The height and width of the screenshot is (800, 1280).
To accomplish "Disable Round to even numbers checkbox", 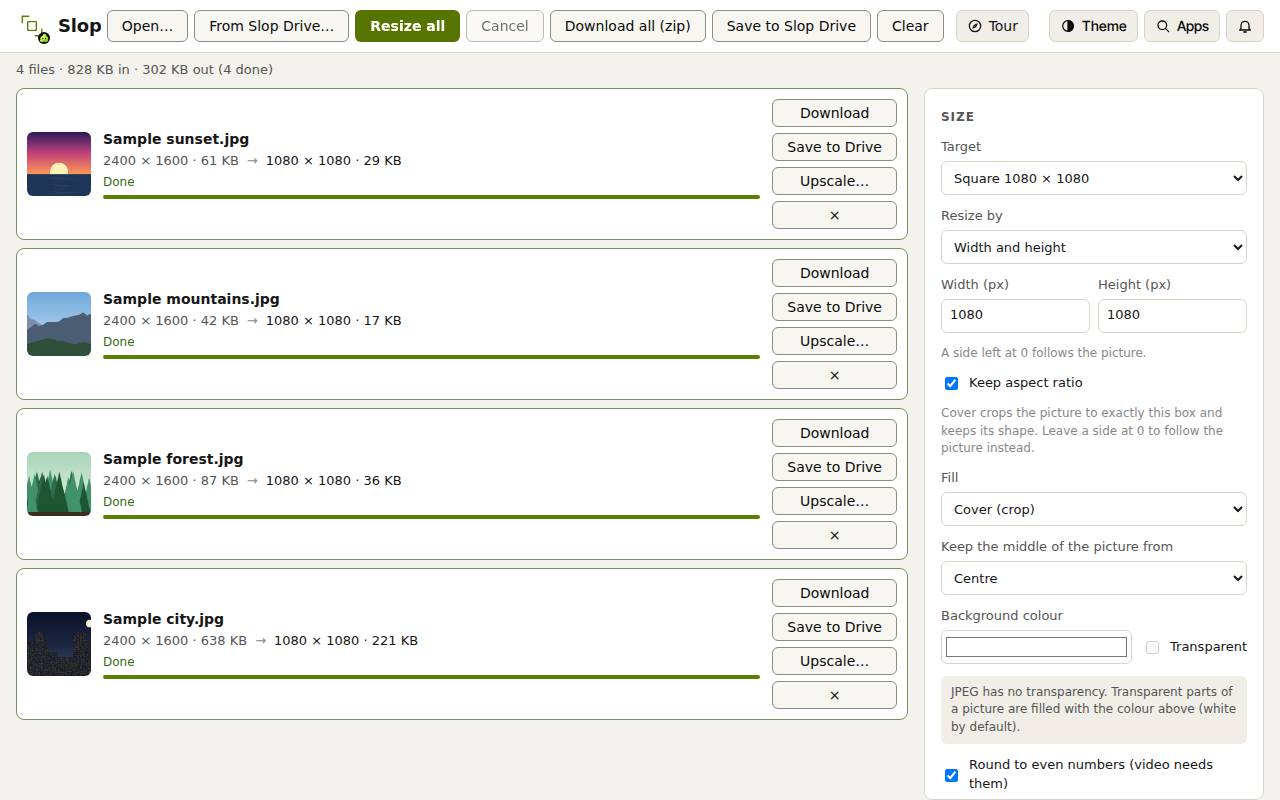I will (x=951, y=775).
